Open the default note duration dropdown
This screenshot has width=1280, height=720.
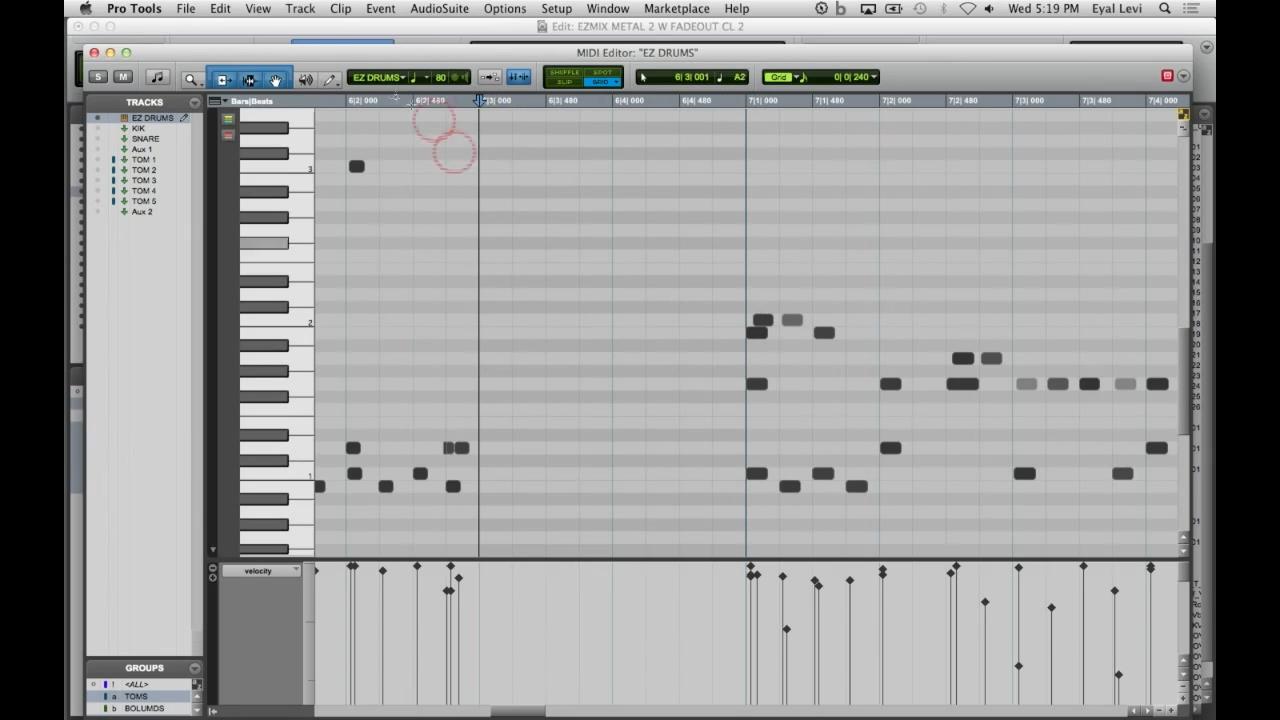(420, 77)
